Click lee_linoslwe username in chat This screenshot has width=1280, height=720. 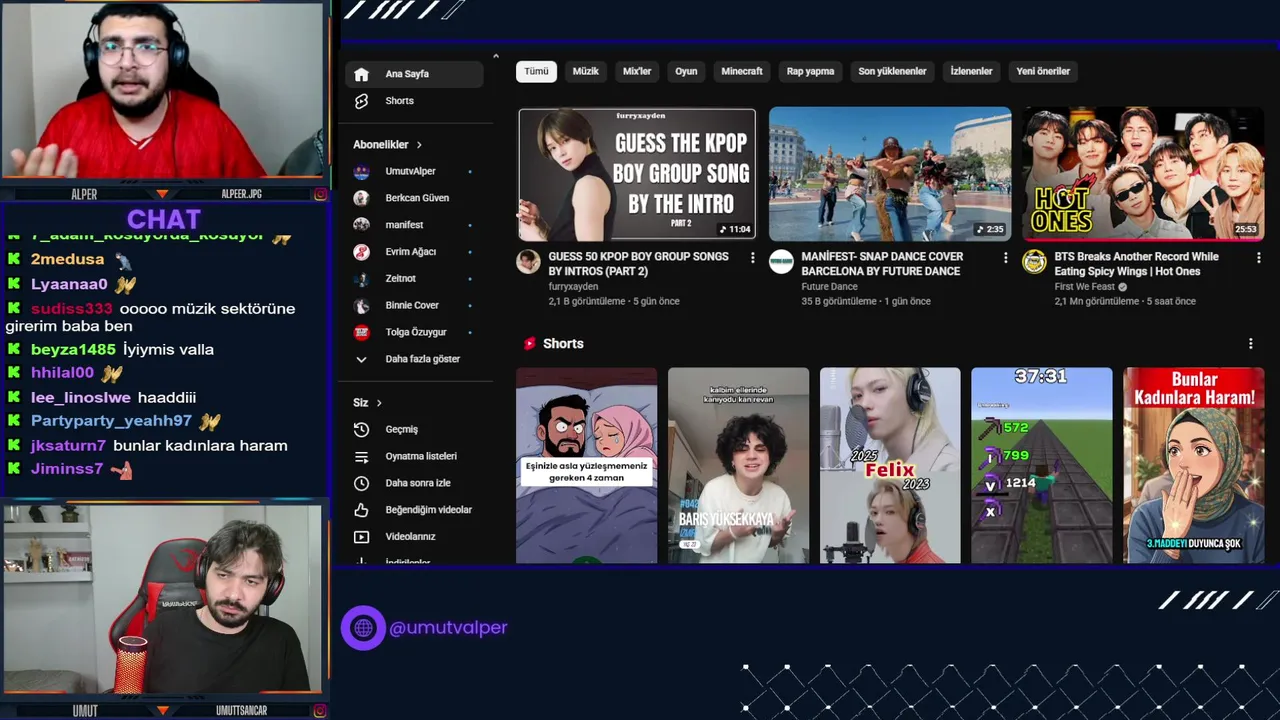[81, 398]
